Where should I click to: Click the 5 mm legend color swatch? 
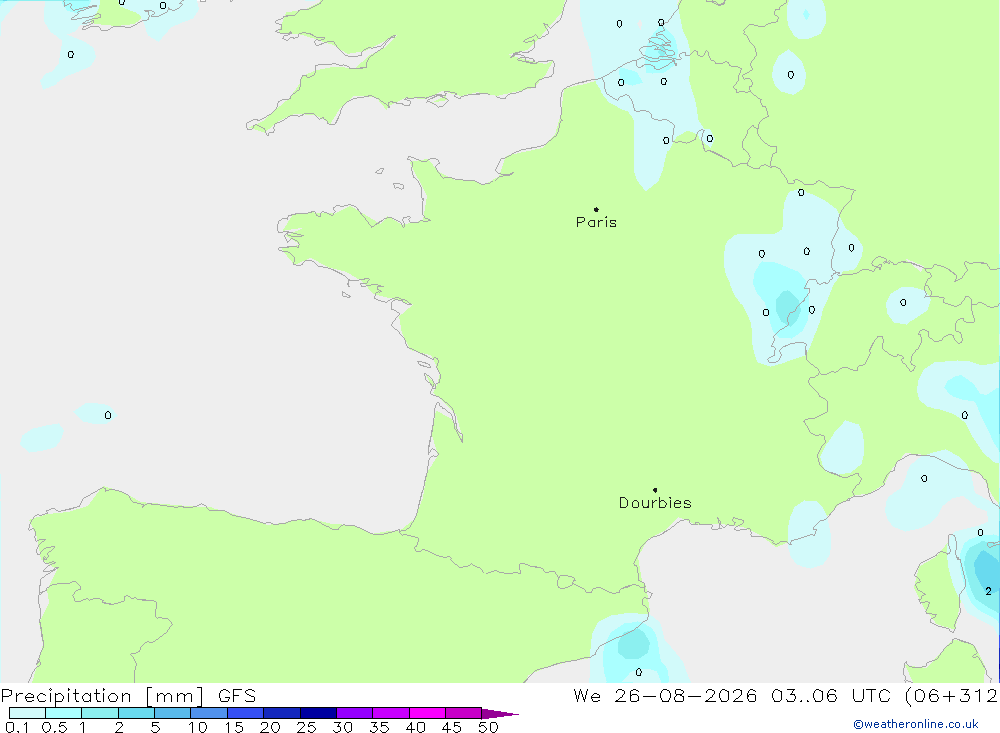click(x=172, y=713)
